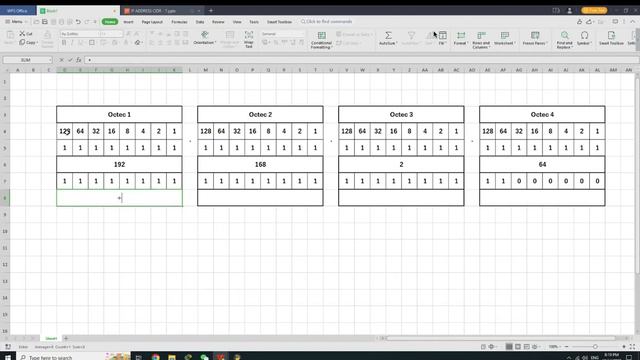This screenshot has height=360, width=640.
Task: Switch to the IP ADDRESS document tab
Action: [162, 11]
